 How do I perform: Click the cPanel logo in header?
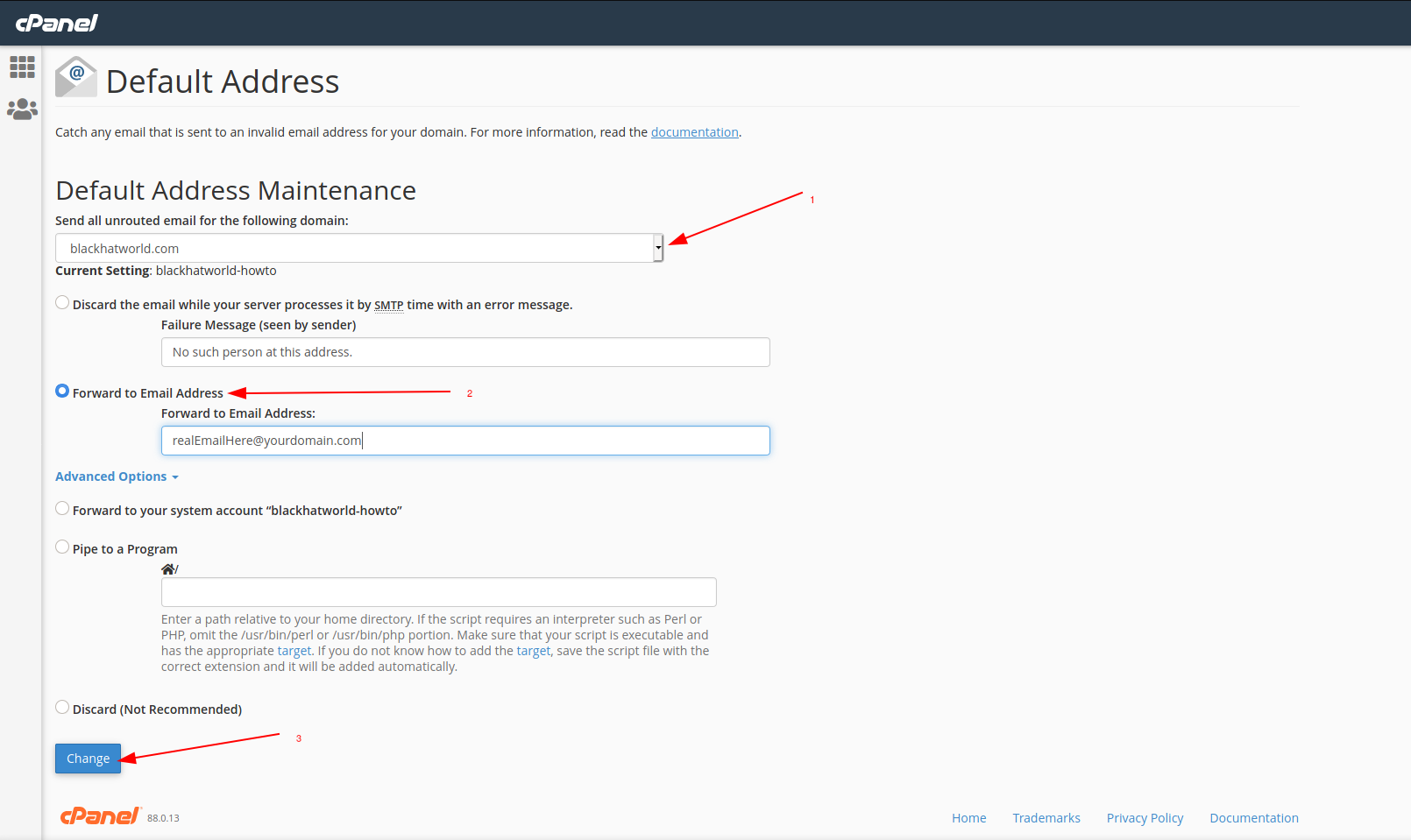pyautogui.click(x=57, y=23)
